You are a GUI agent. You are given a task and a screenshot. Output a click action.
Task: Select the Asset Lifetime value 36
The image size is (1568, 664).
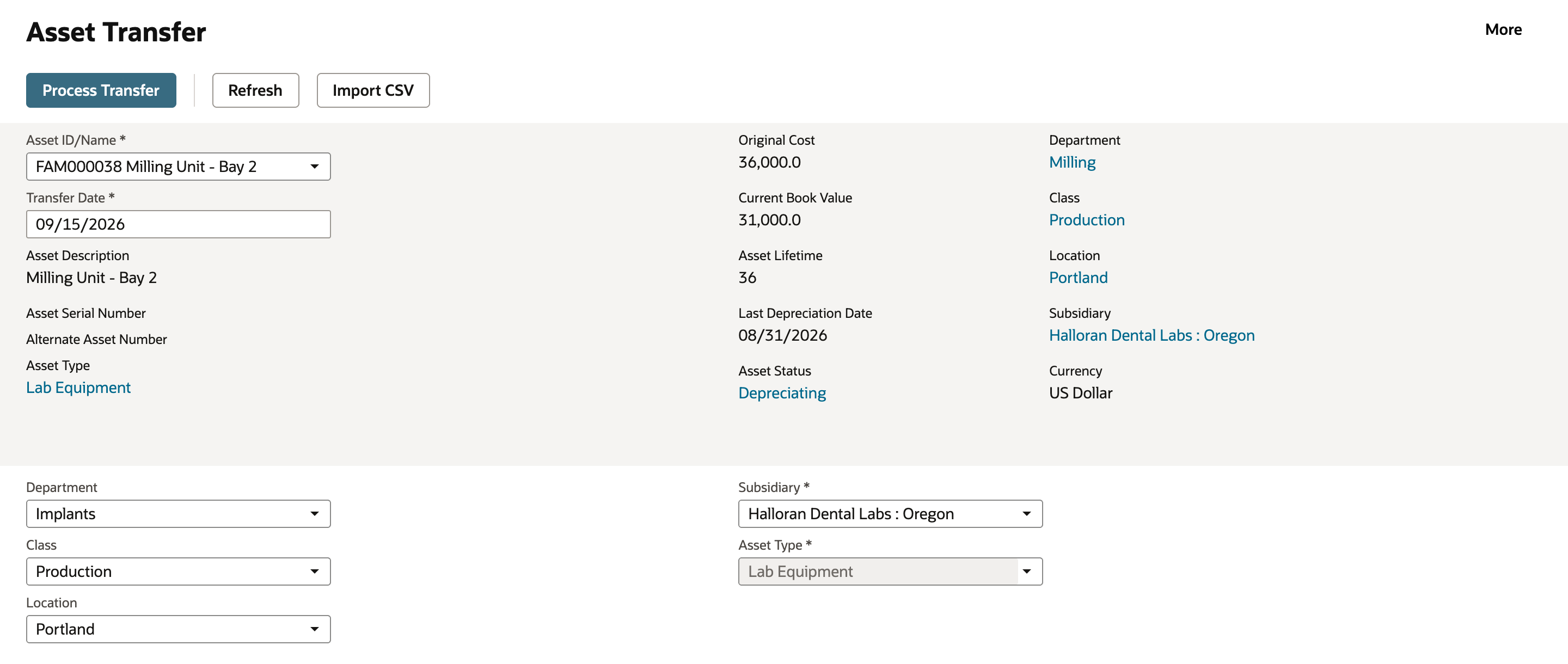[747, 278]
